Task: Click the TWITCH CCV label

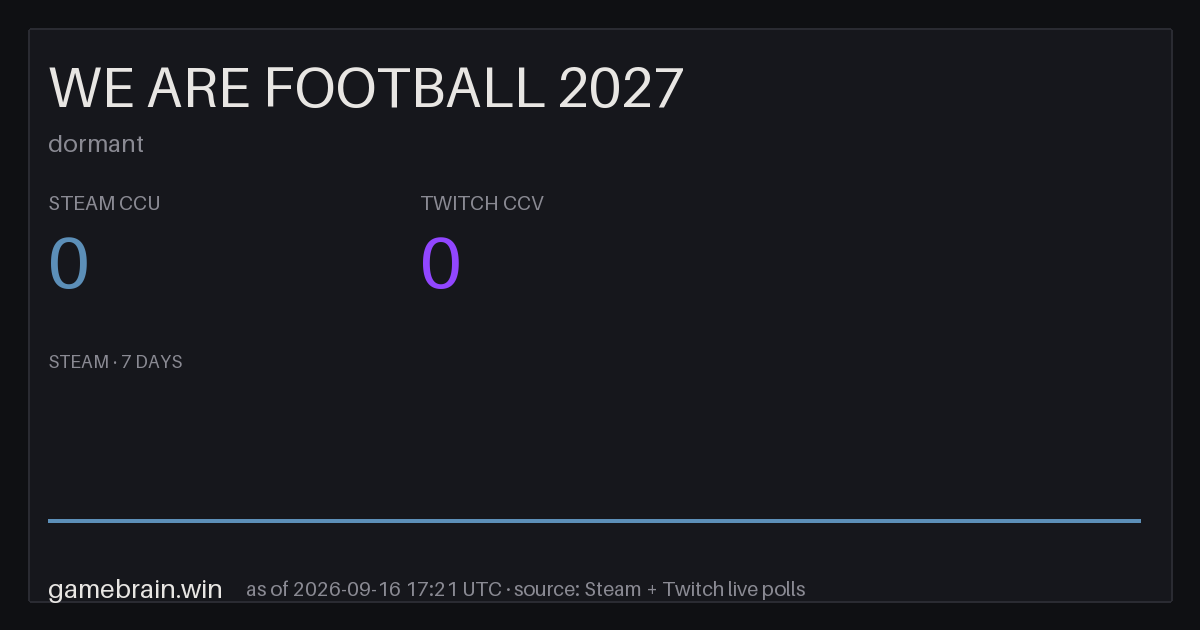Action: point(482,203)
